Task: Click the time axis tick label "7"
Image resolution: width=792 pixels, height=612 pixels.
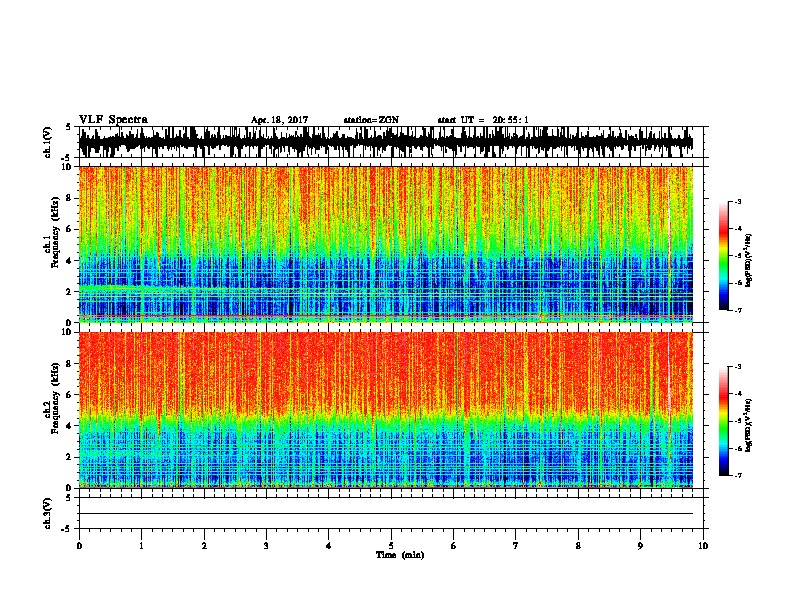Action: (x=516, y=546)
